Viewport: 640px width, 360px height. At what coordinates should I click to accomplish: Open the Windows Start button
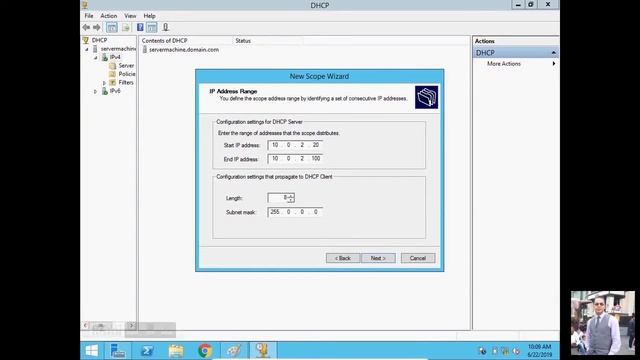[92, 351]
